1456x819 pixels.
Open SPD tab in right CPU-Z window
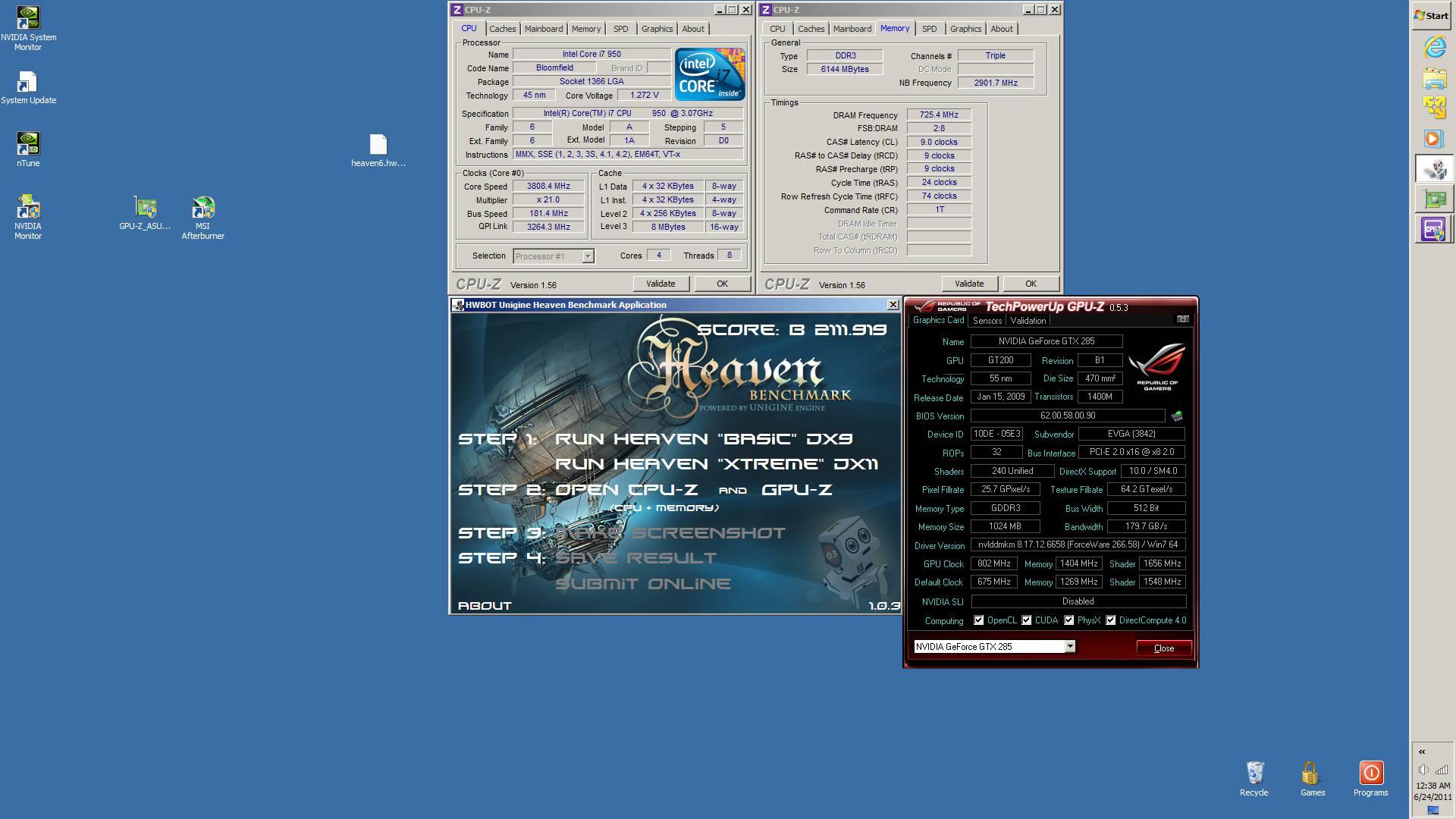tap(929, 29)
